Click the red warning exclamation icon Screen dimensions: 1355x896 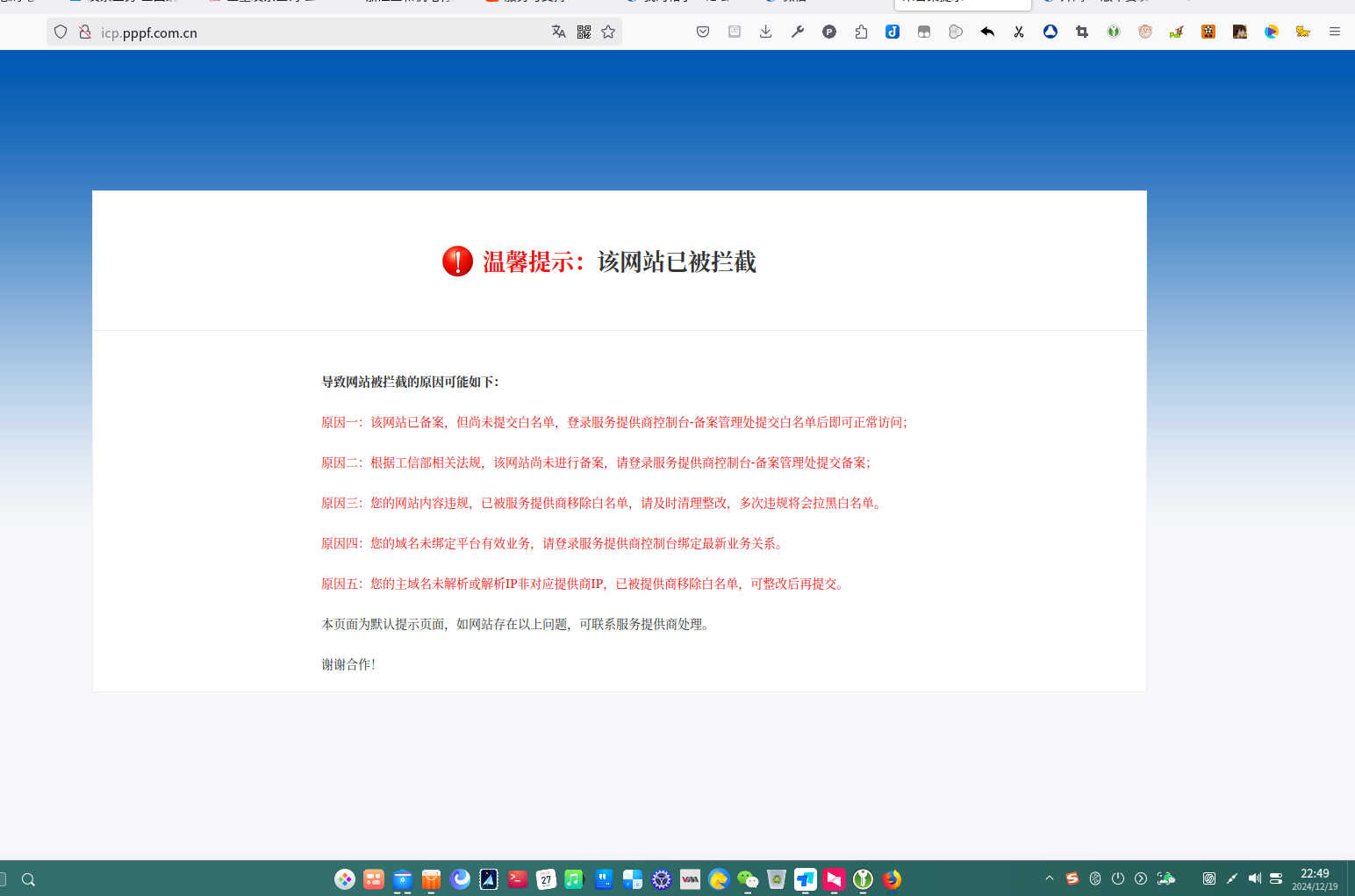point(457,262)
